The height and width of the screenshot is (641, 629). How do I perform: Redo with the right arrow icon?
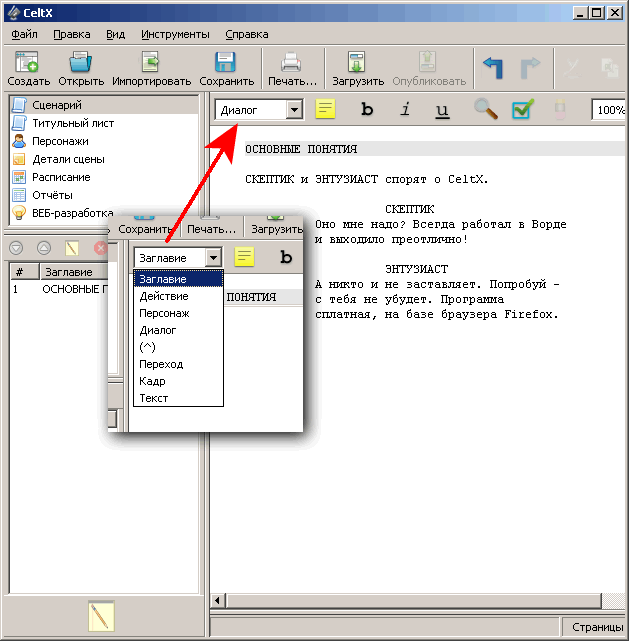[x=530, y=67]
